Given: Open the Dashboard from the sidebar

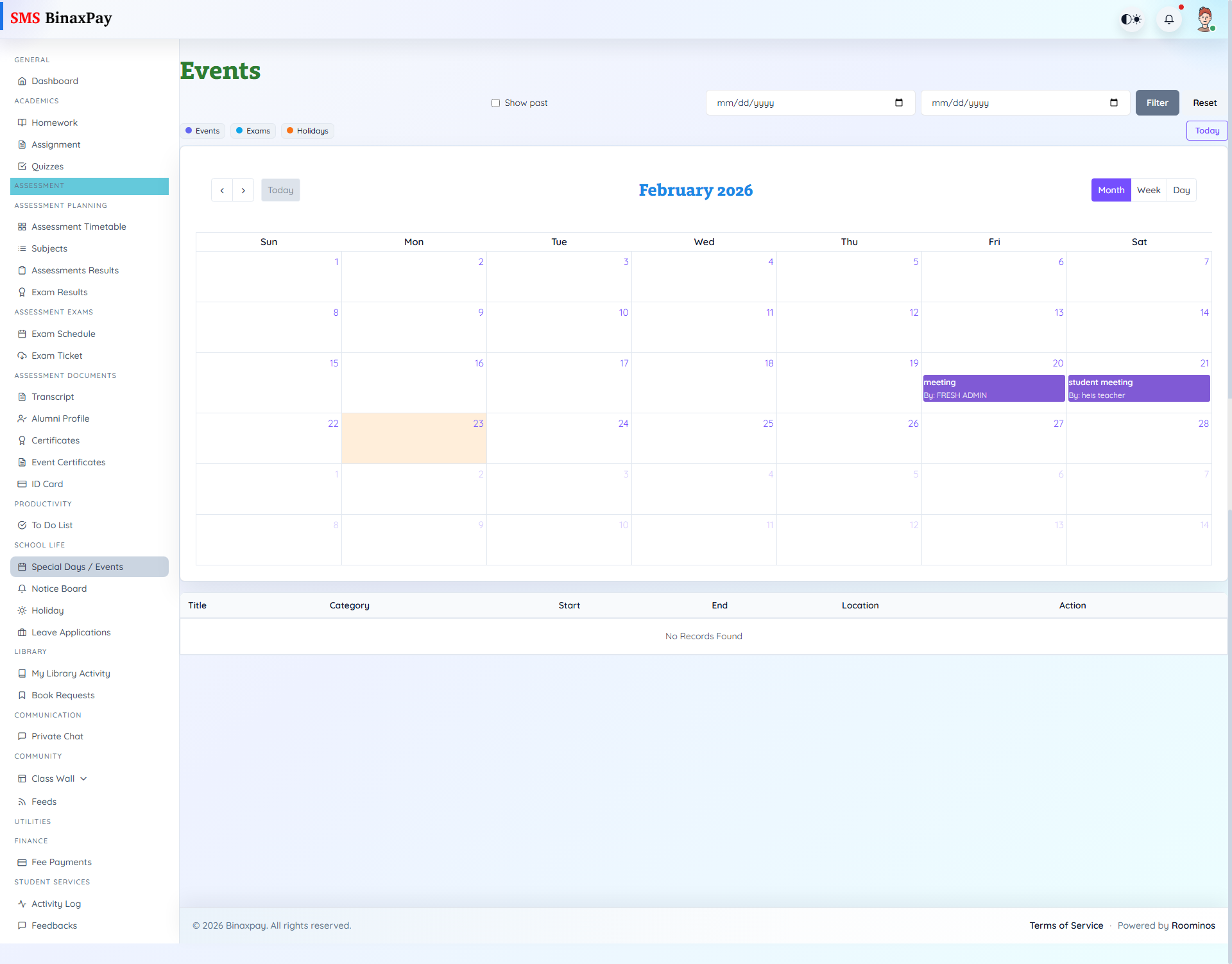Looking at the screenshot, I should pyautogui.click(x=55, y=80).
